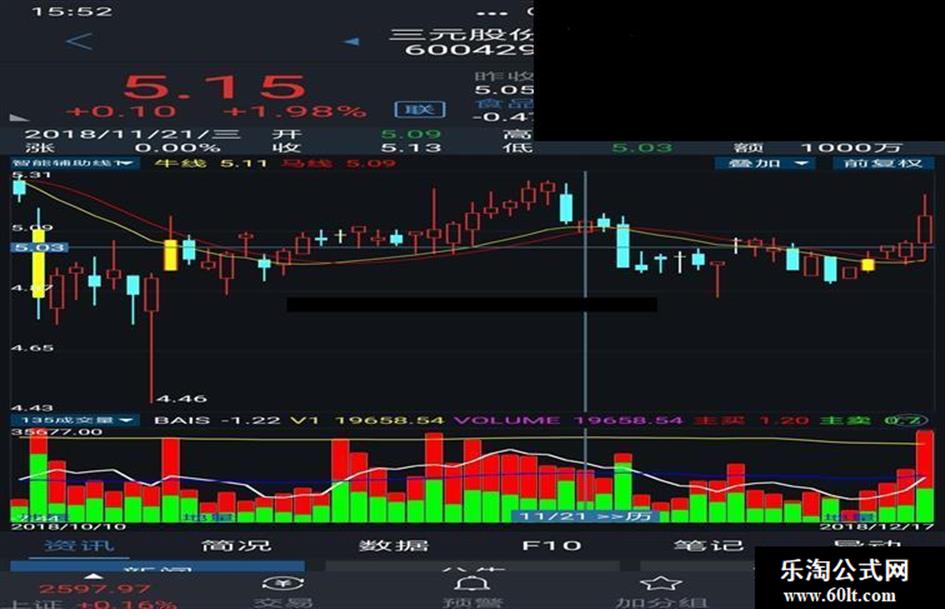Tap the back arrow at top left

pyautogui.click(x=80, y=42)
